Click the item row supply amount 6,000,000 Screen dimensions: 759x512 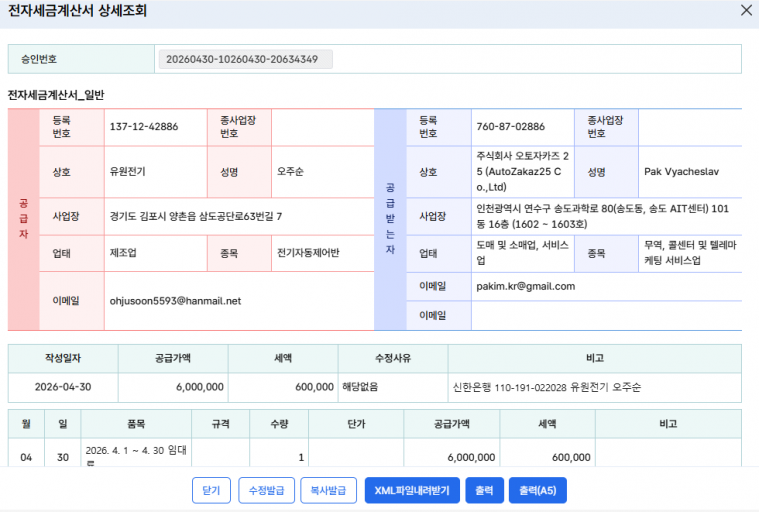click(471, 457)
